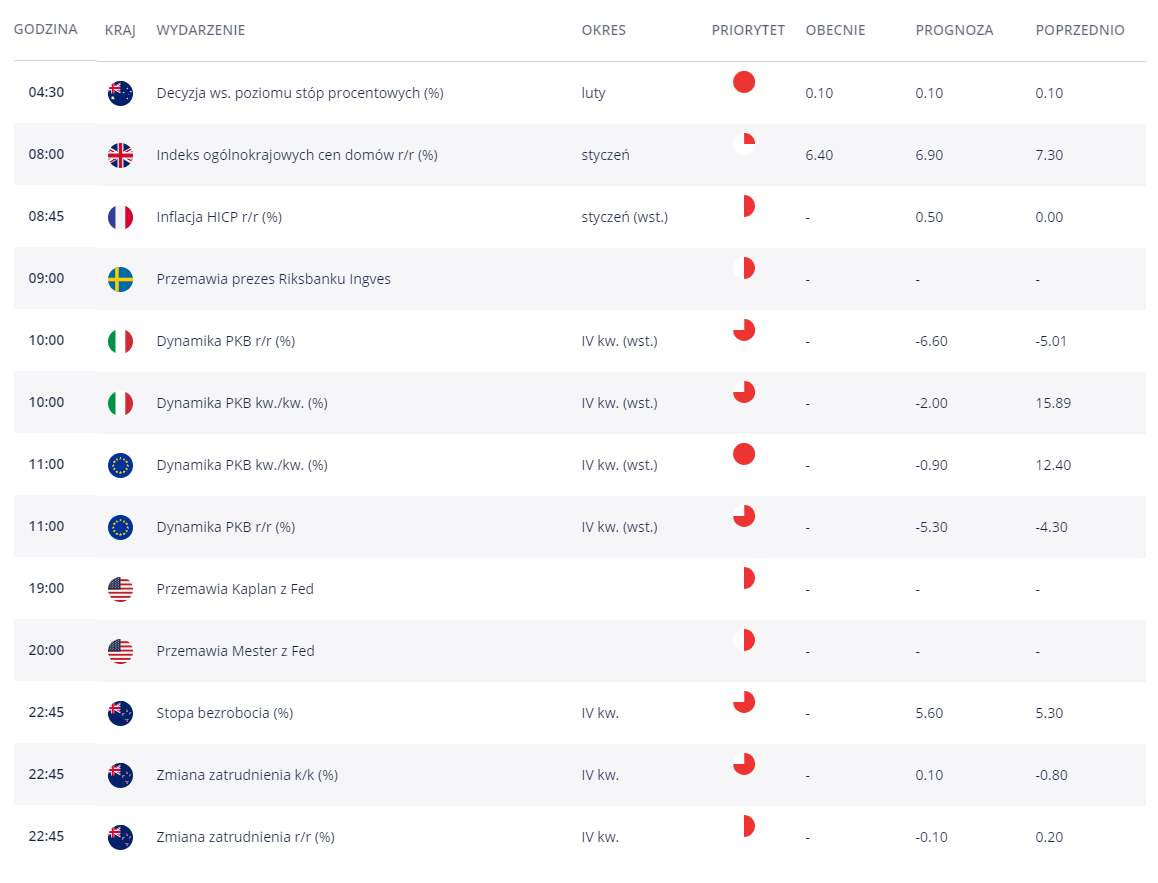Open Inflacja HICP r/r event
Image resolution: width=1158 pixels, height=883 pixels.
(219, 217)
